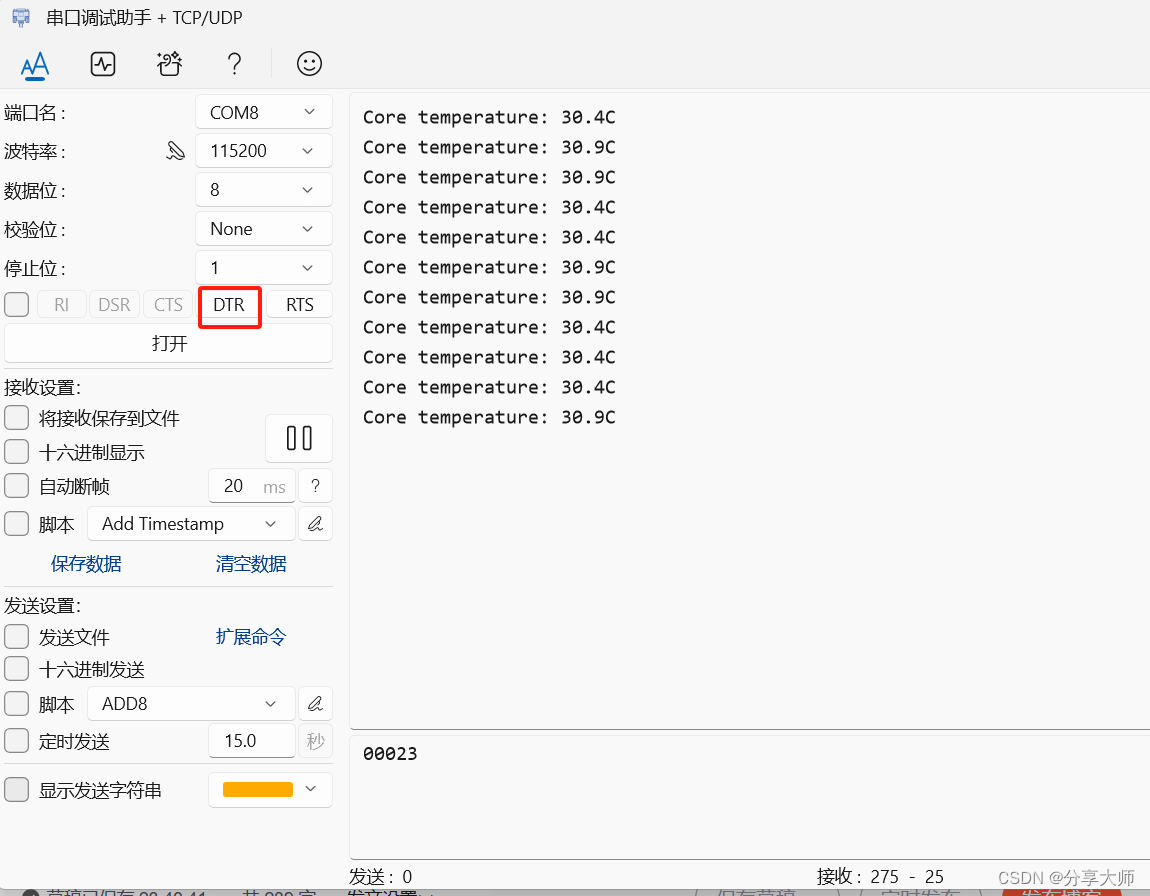Image resolution: width=1150 pixels, height=896 pixels.
Task: Toggle the DTR signal
Action: pyautogui.click(x=229, y=306)
